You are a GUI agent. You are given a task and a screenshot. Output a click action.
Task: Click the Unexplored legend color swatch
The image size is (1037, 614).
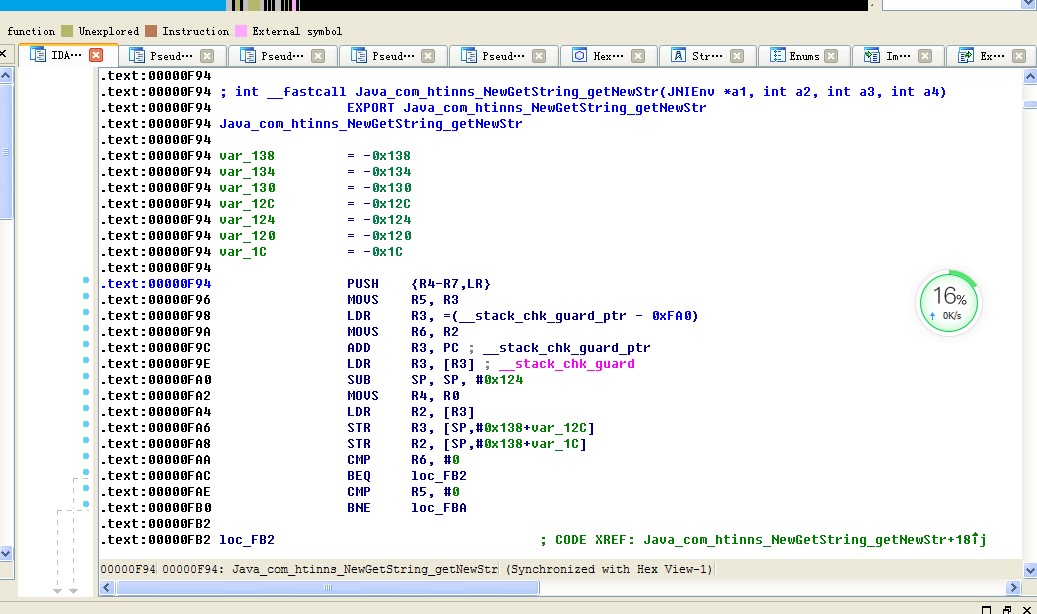tap(67, 31)
